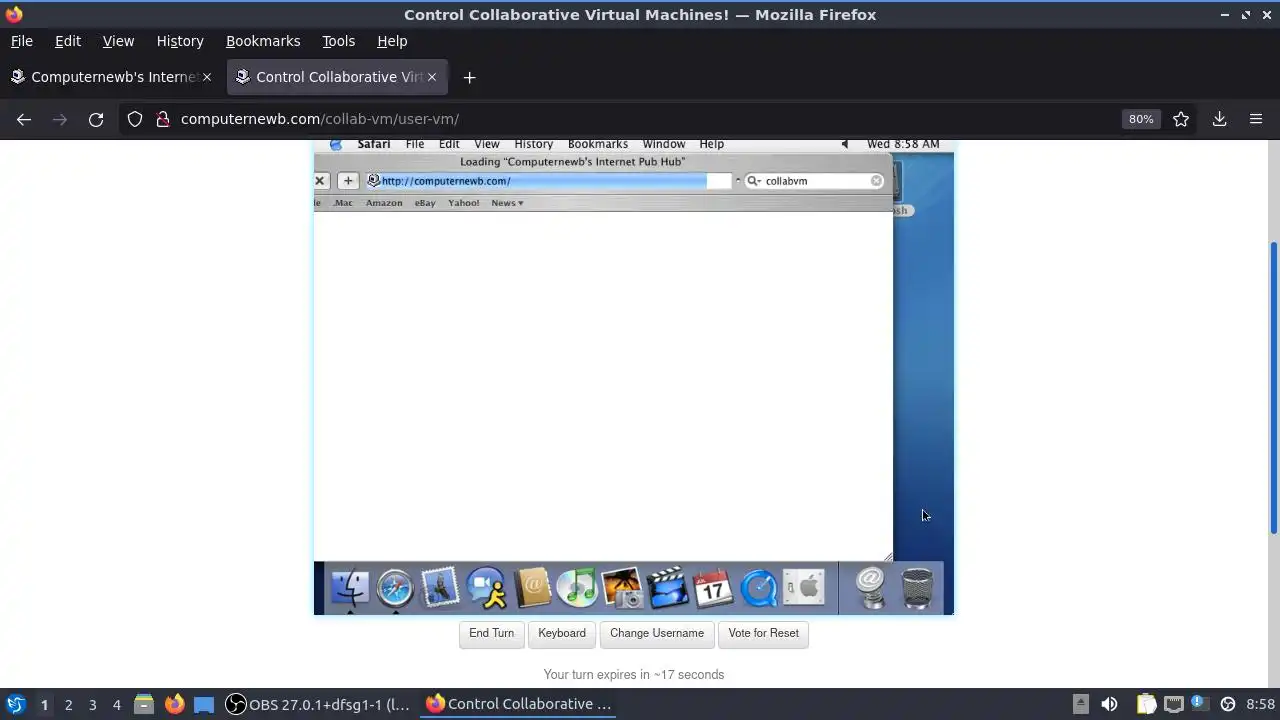Switch to workspace 2 on taskbar

click(68, 704)
